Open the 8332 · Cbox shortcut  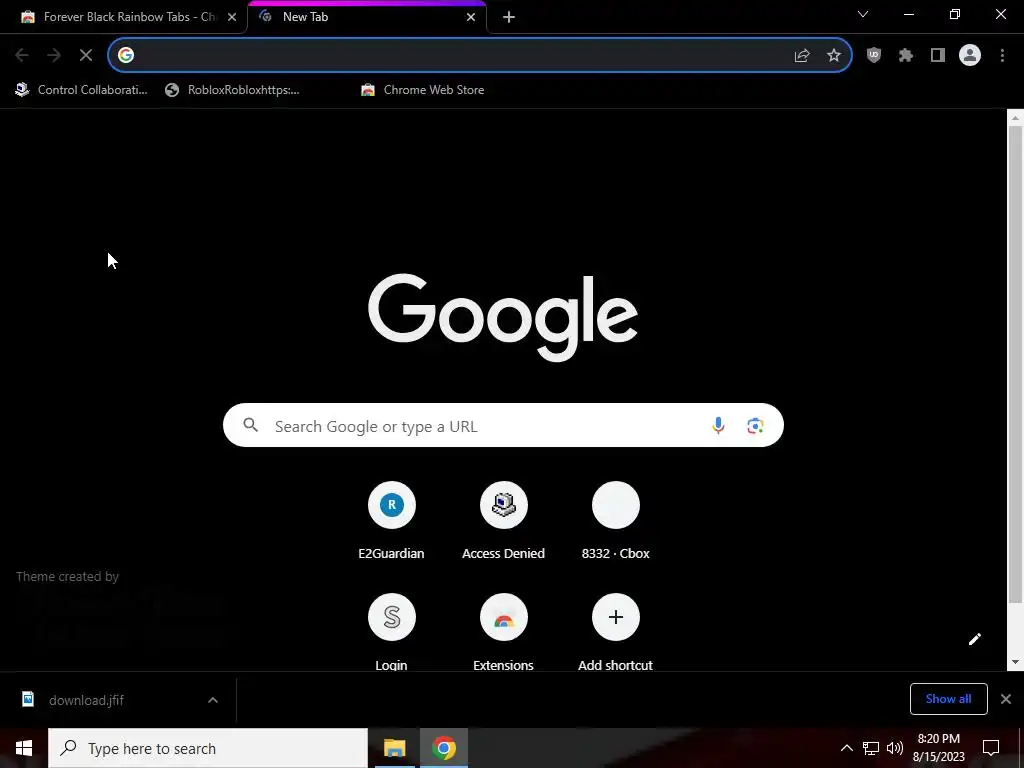(616, 522)
